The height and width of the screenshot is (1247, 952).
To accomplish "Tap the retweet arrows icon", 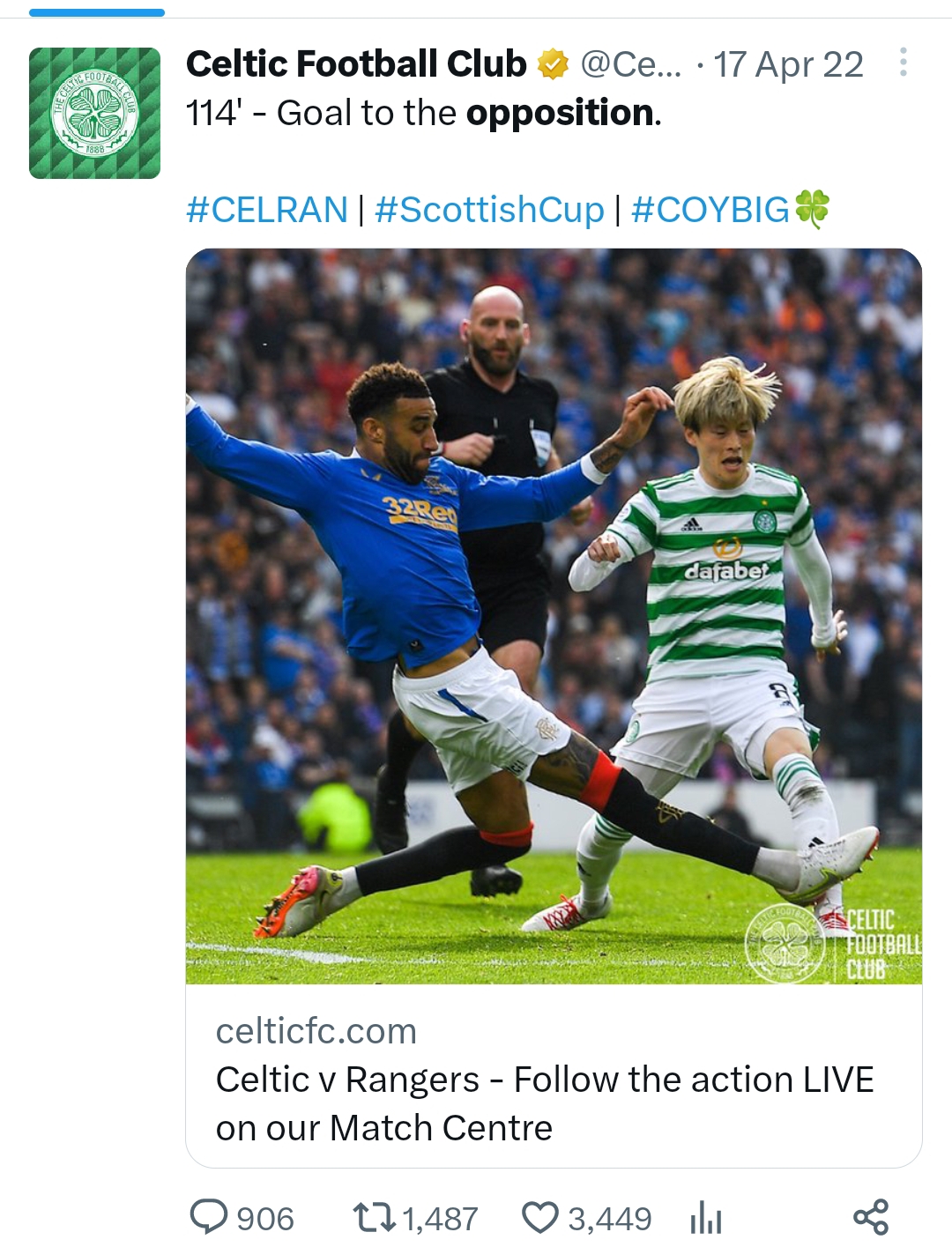I will click(374, 1218).
